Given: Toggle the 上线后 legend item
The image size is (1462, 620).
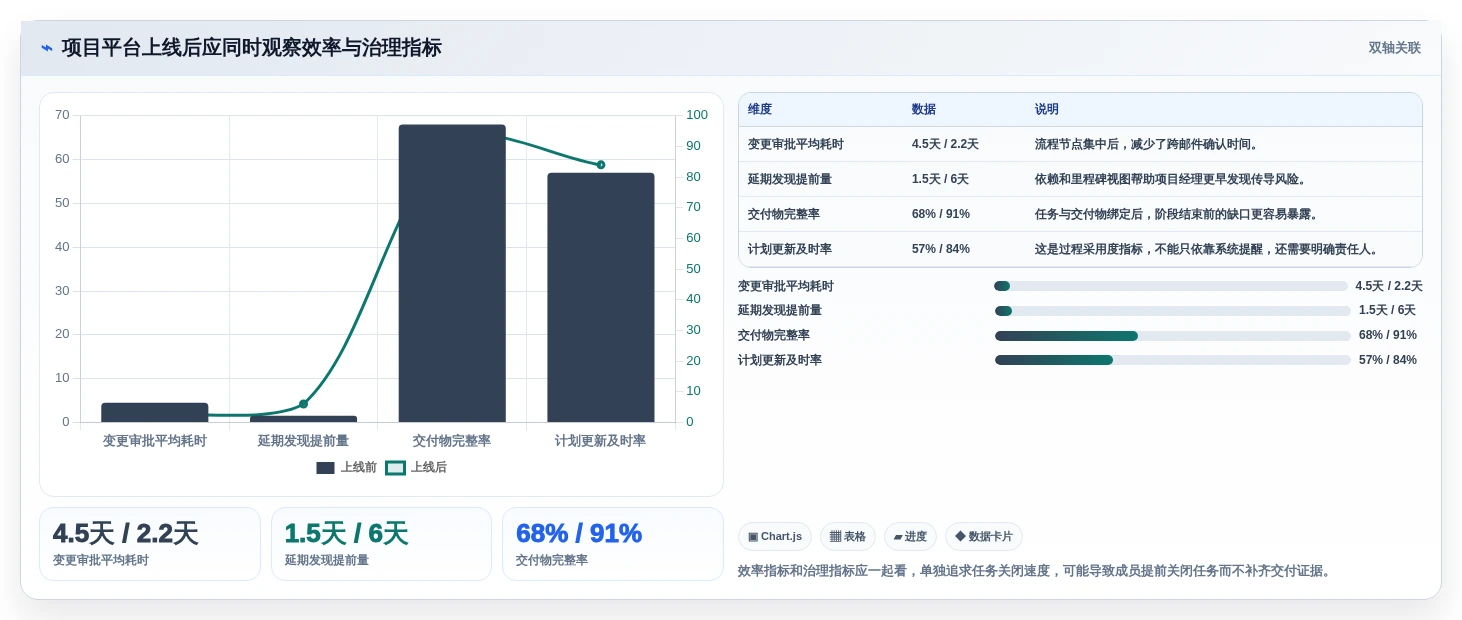Looking at the screenshot, I should [x=416, y=467].
